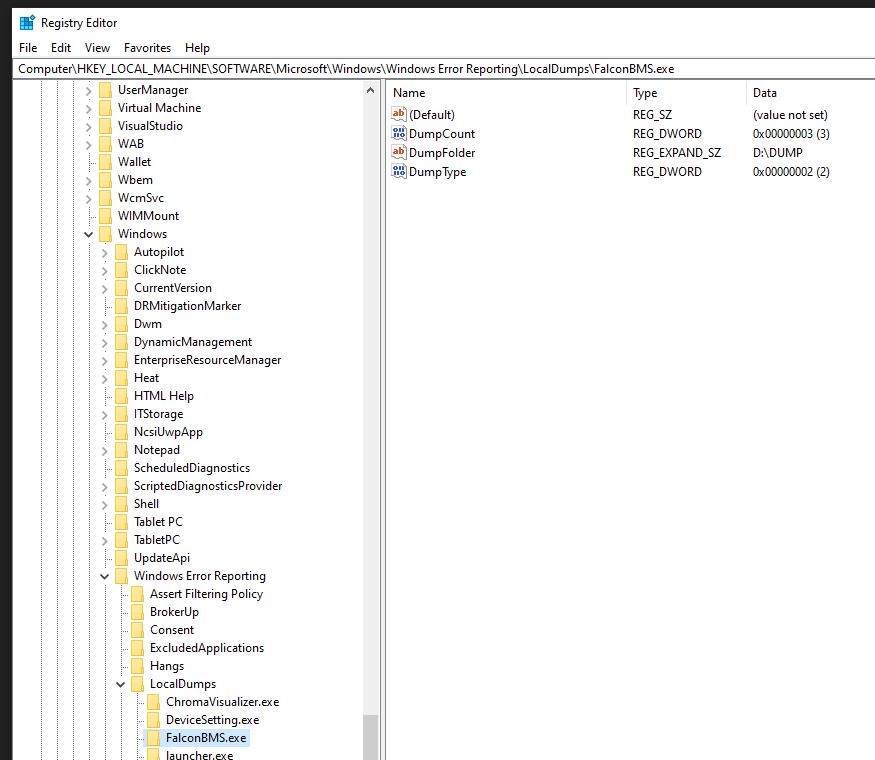Click the Hangs folder icon
This screenshot has width=875, height=760.
[x=138, y=666]
